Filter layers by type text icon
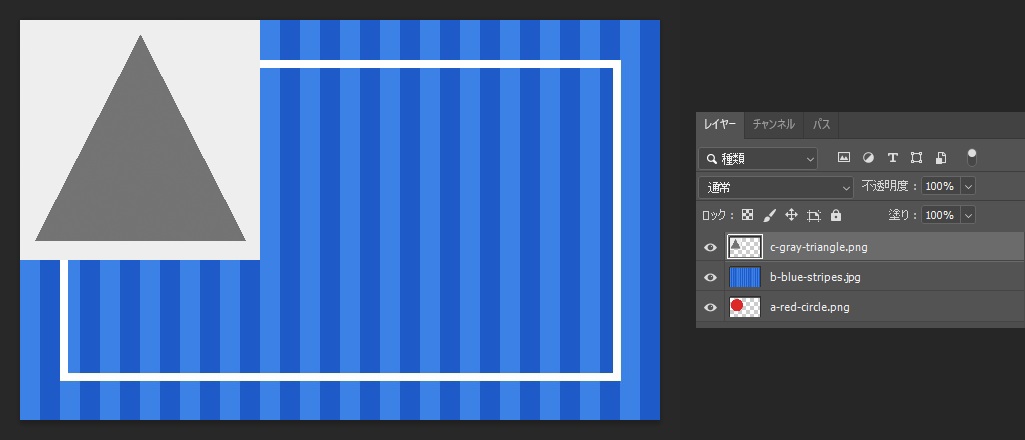Image resolution: width=1025 pixels, height=440 pixels. tap(892, 158)
